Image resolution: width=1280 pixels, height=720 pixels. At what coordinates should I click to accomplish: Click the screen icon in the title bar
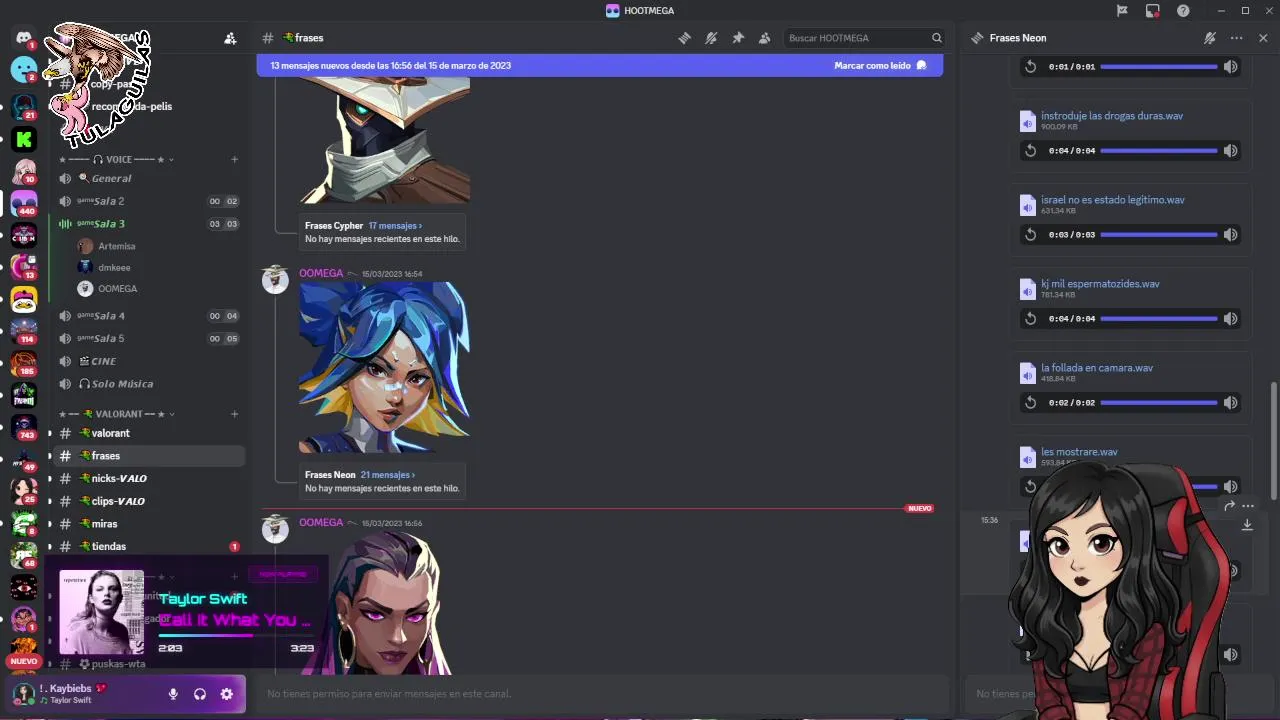pos(1153,11)
